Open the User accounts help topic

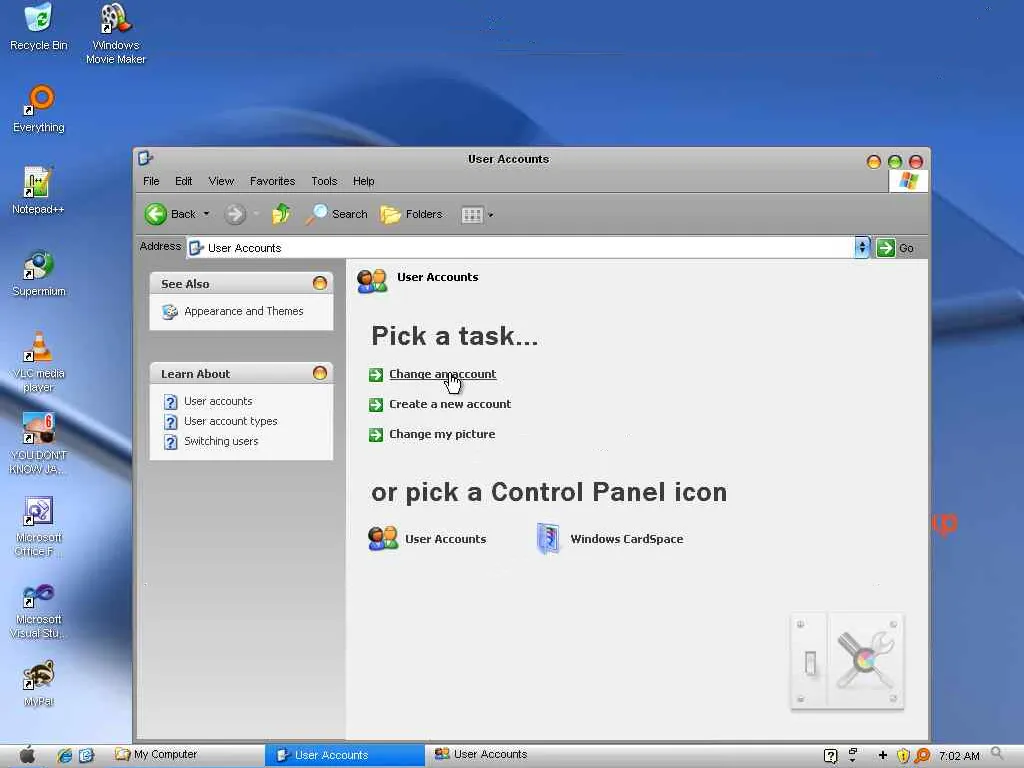click(x=208, y=401)
